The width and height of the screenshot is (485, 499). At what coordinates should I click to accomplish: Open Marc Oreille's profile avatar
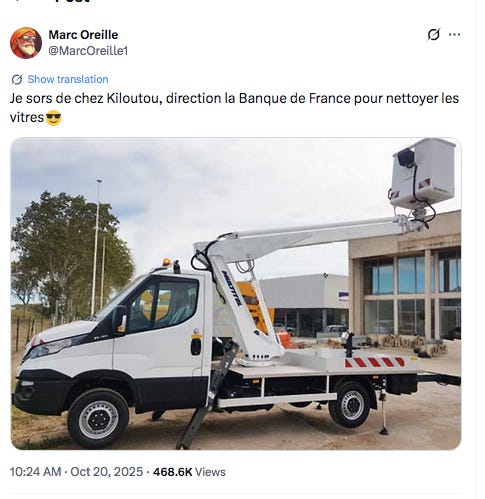point(26,43)
